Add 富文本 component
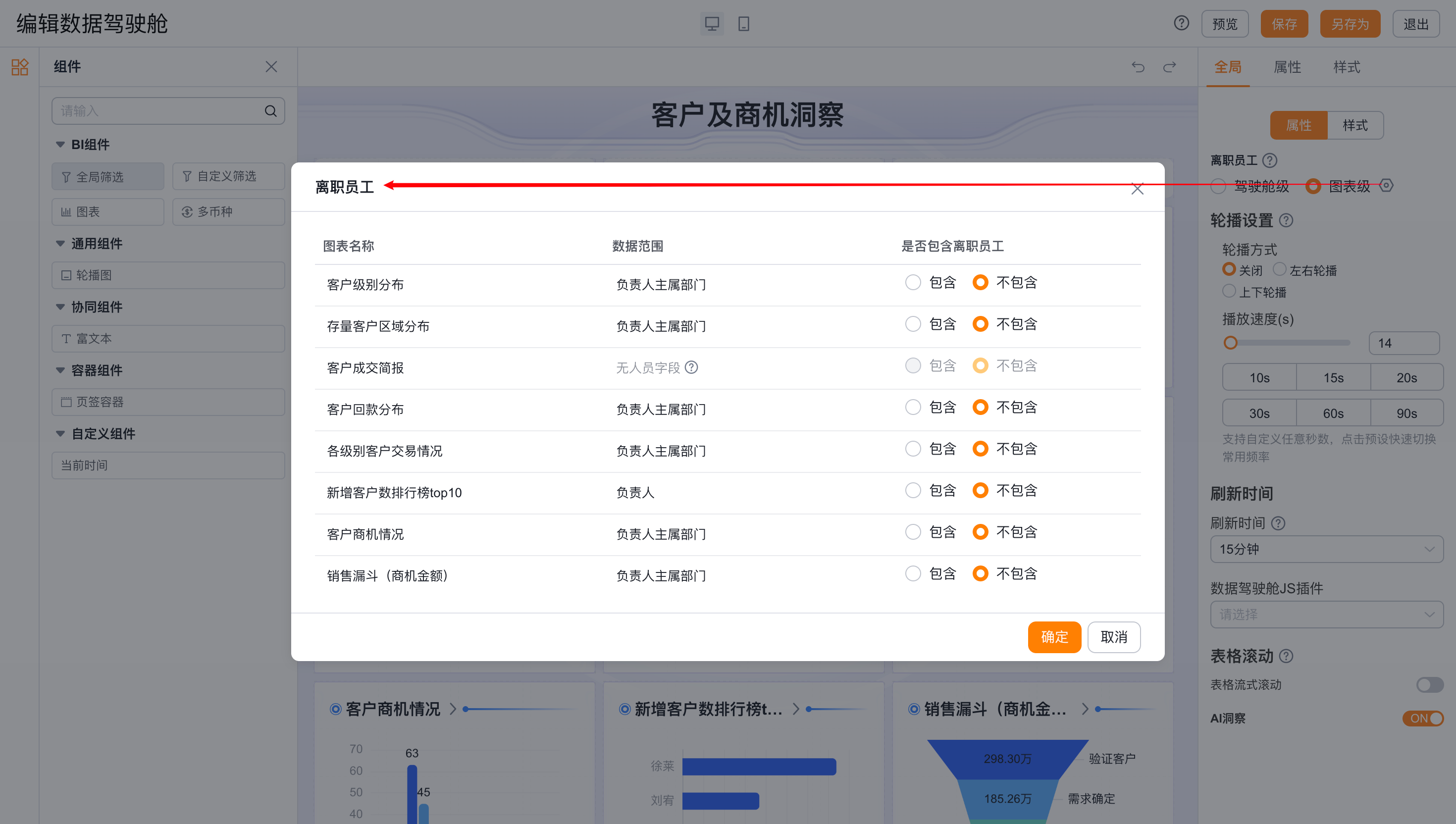This screenshot has width=1456, height=824. 168,338
